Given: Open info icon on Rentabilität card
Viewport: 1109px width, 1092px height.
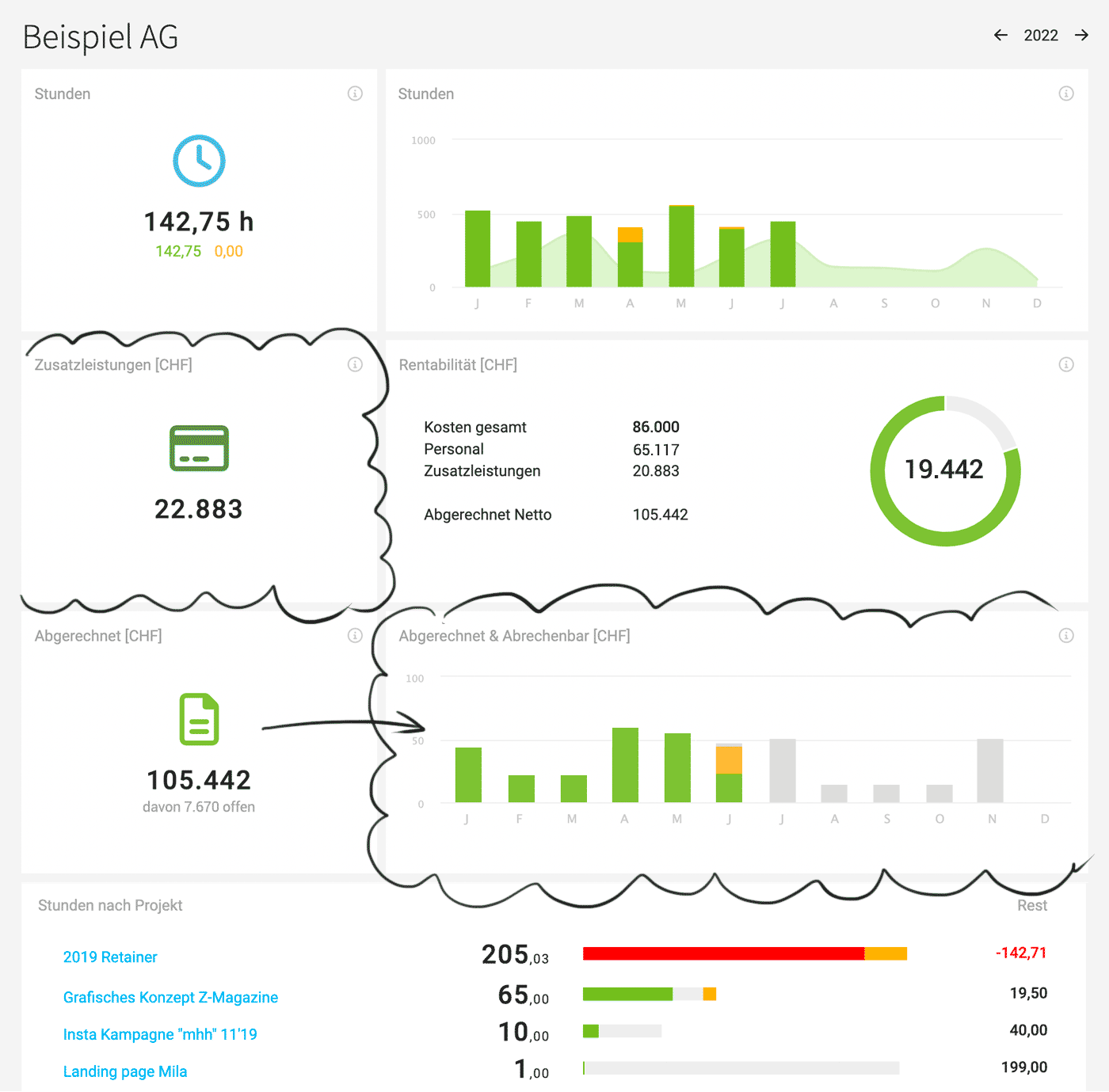Looking at the screenshot, I should 1066,364.
